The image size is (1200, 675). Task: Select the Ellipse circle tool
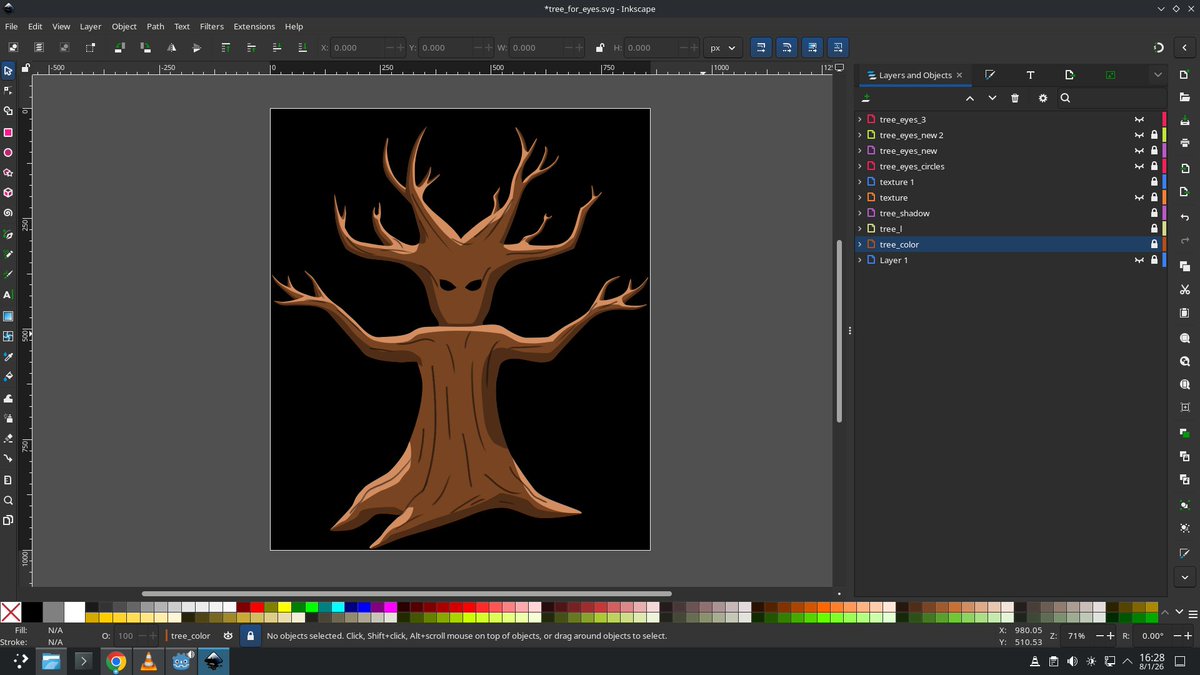point(8,153)
